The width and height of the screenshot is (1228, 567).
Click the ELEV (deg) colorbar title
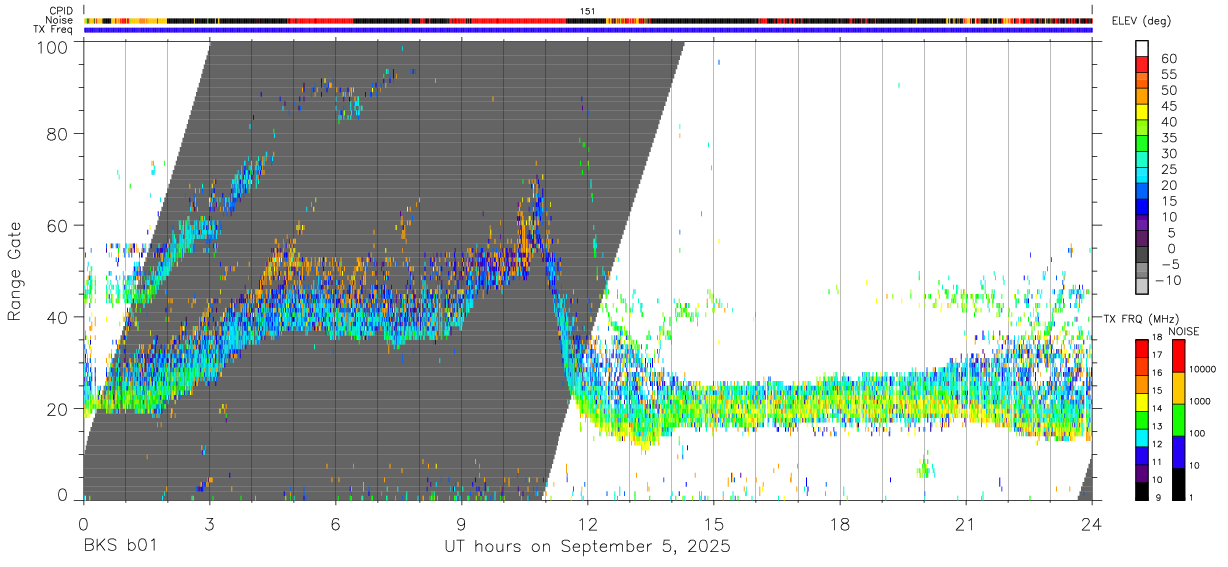(x=1142, y=21)
